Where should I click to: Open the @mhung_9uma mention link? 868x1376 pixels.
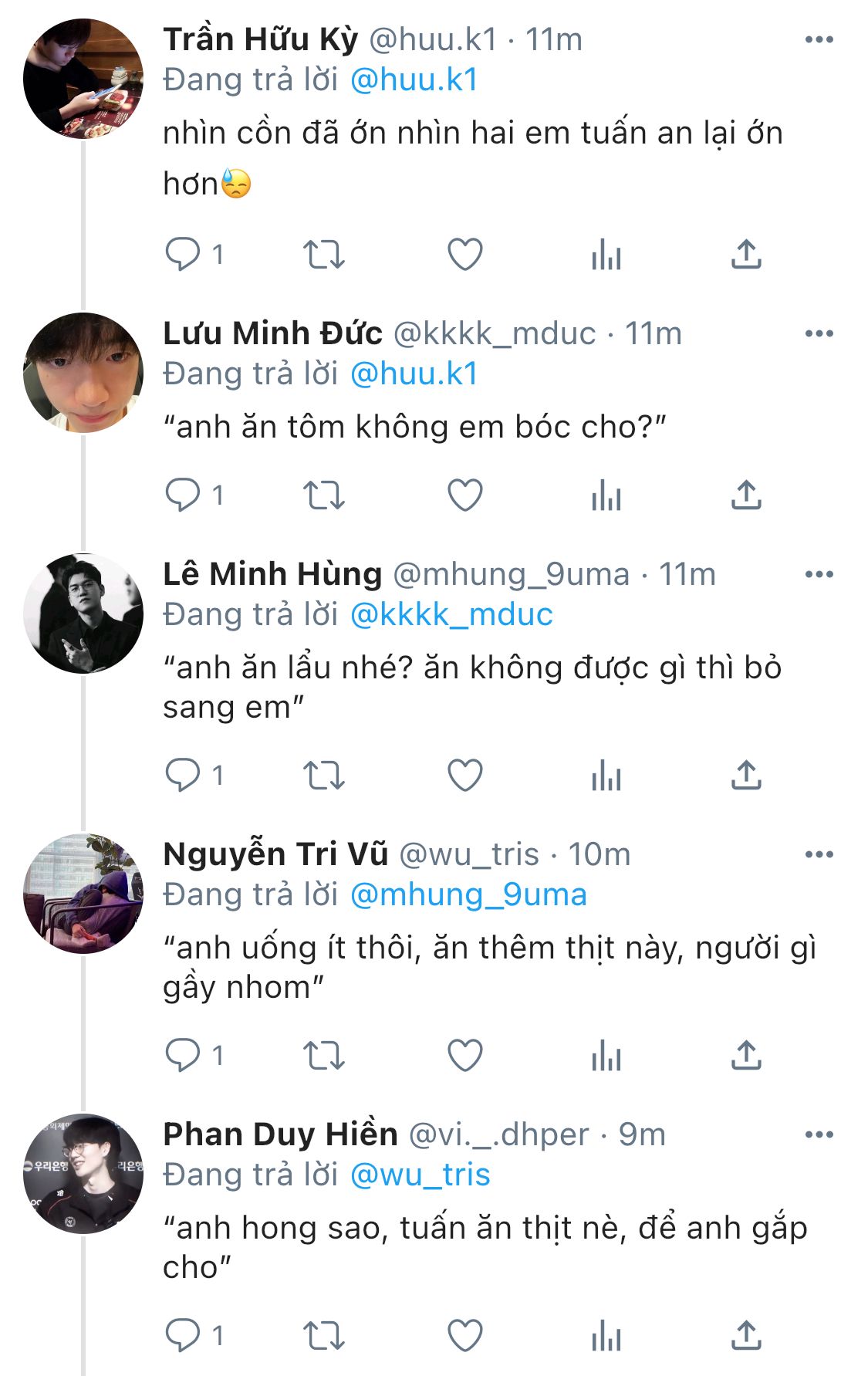tap(468, 894)
